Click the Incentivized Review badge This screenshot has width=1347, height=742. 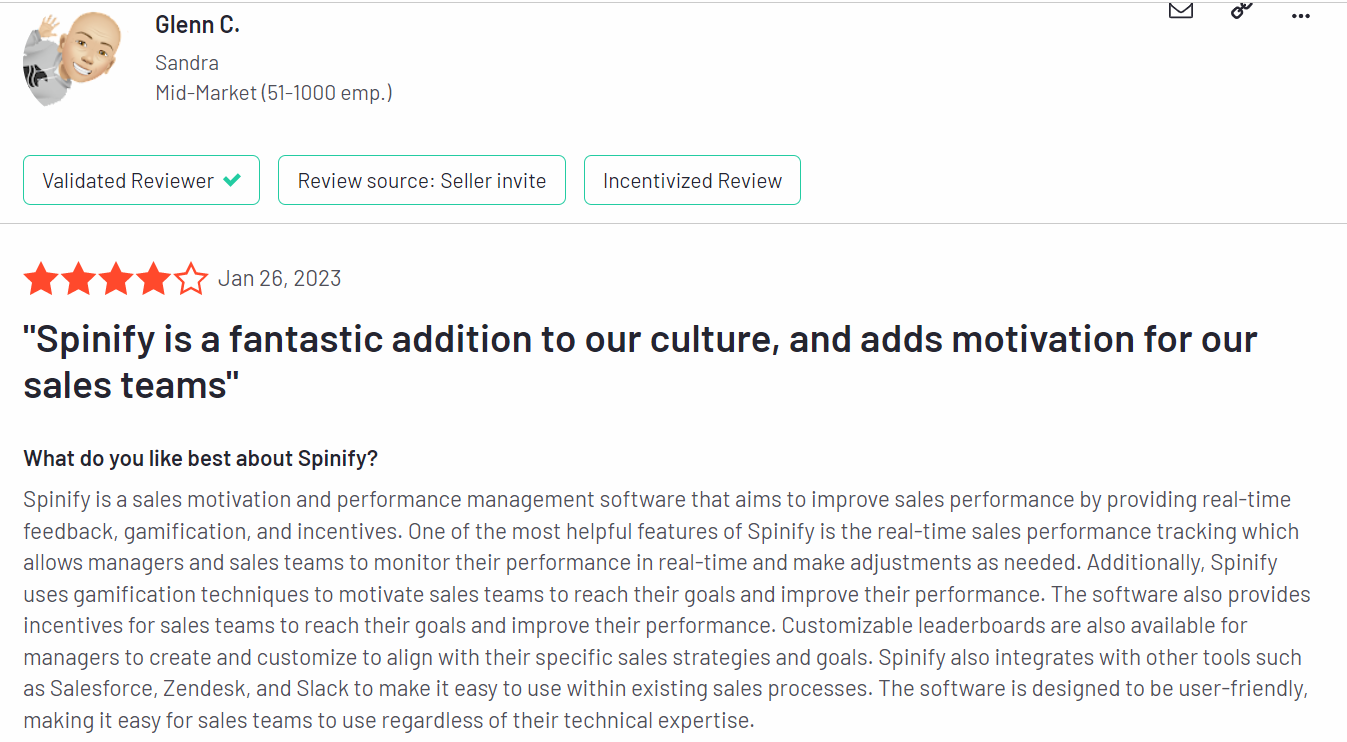(692, 180)
